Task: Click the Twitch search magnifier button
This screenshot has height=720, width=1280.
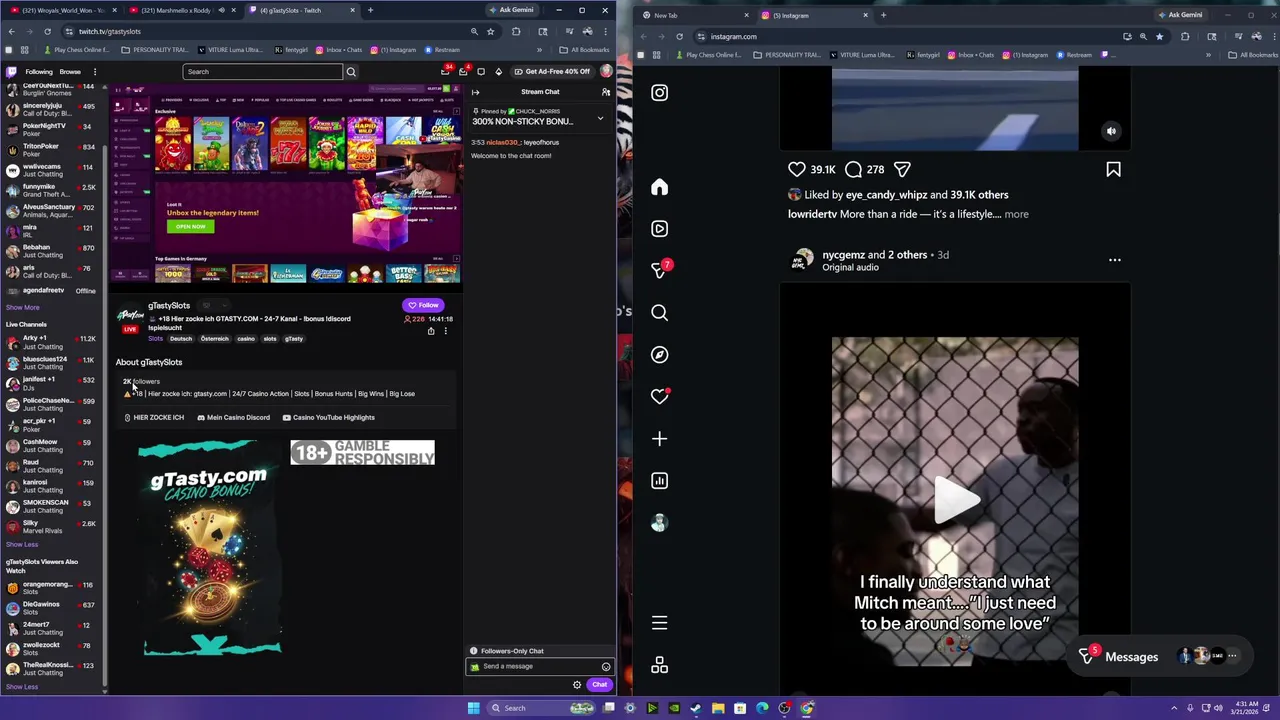Action: point(351,72)
